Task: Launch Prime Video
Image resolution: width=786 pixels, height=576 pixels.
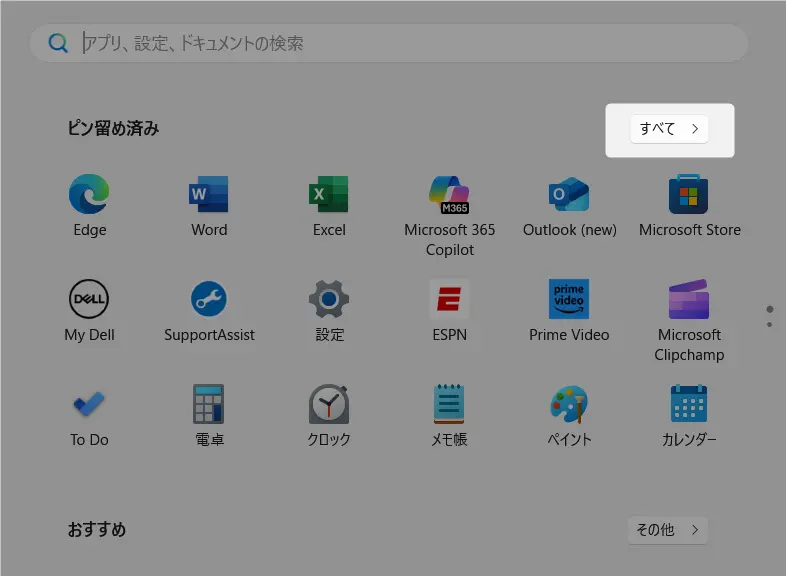Action: 569,310
